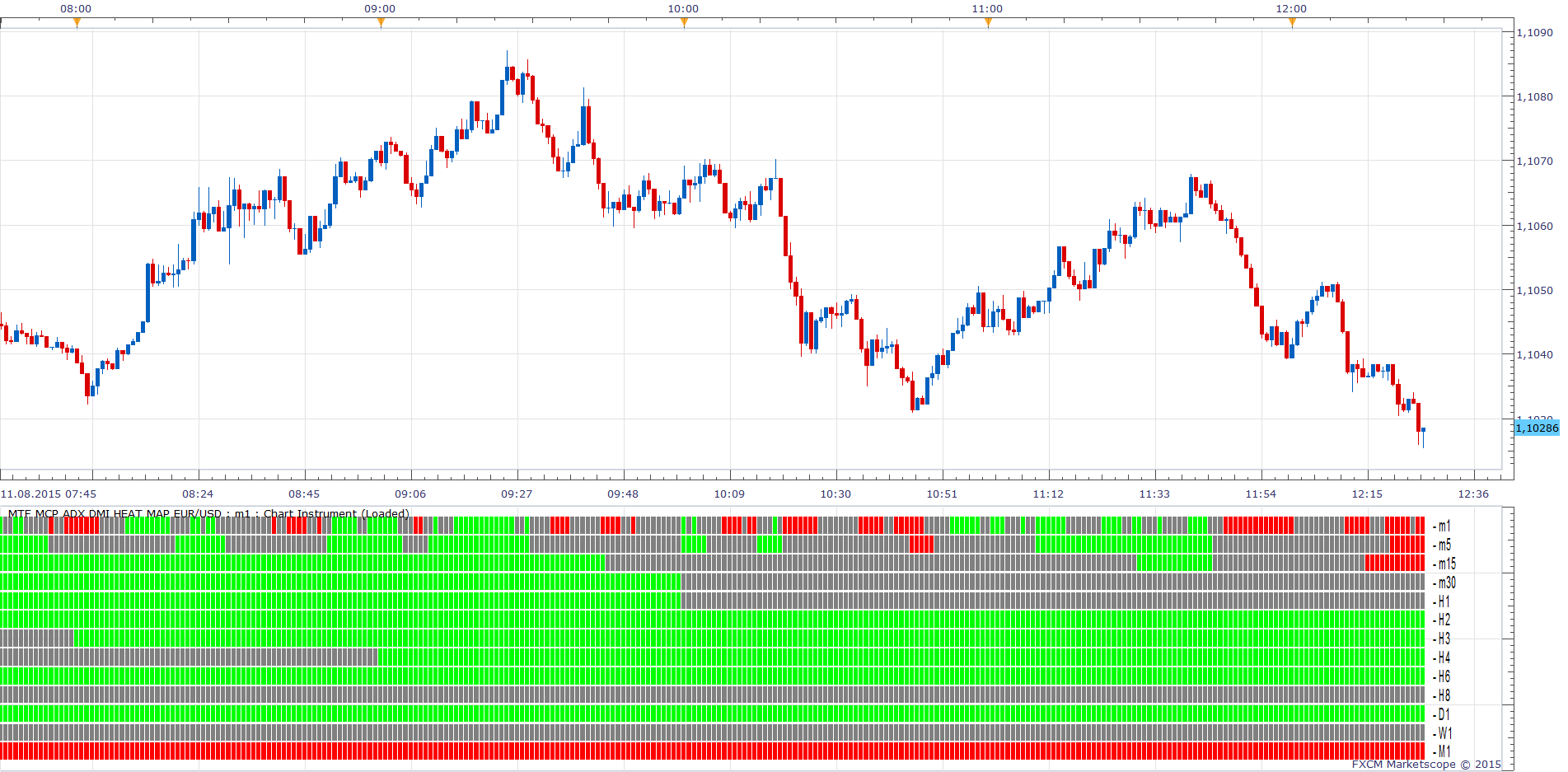Click the 1,1040 price axis label
This screenshot has height=772, width=1568.
click(x=1535, y=355)
